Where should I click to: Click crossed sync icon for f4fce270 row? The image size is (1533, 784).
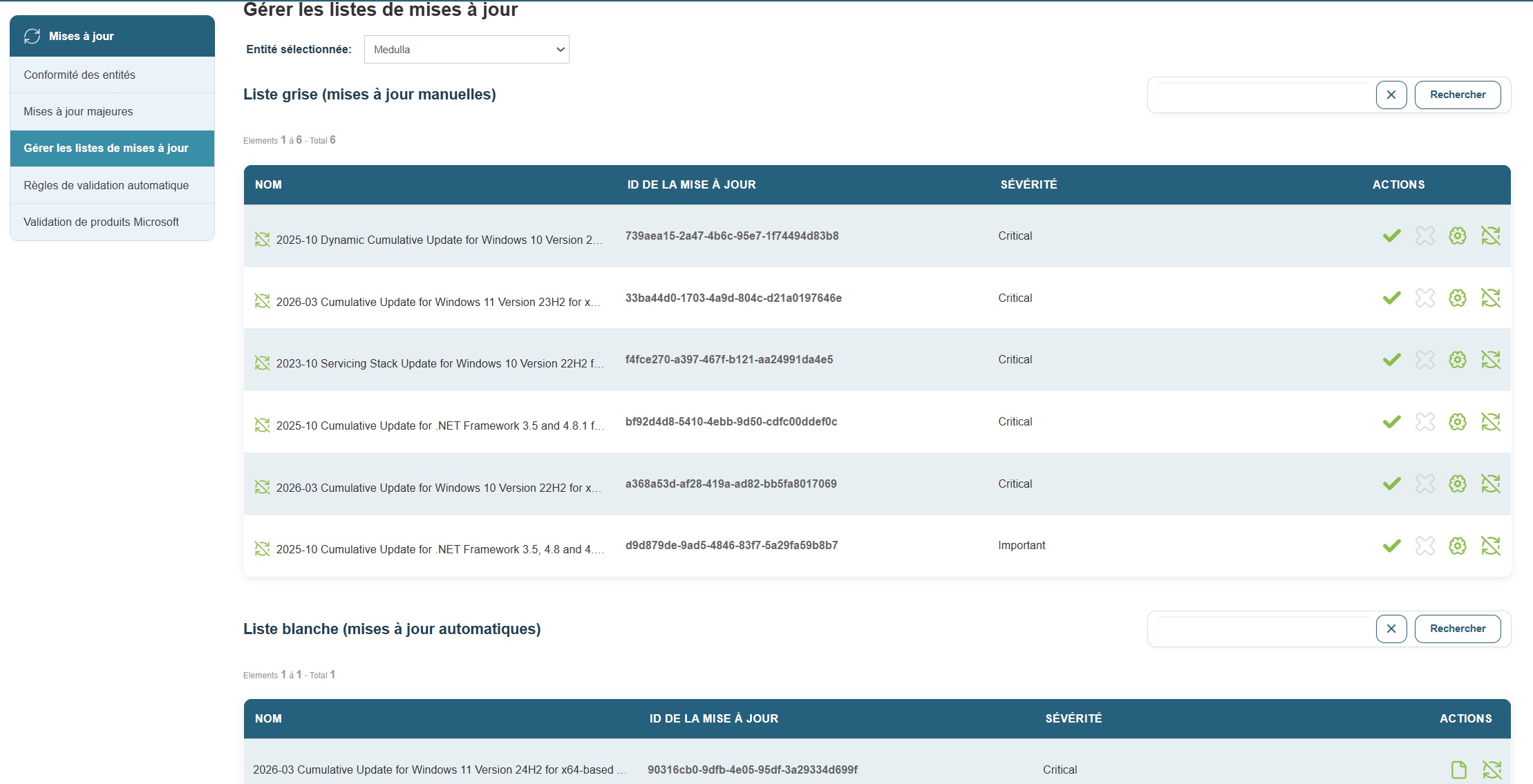(x=1491, y=360)
